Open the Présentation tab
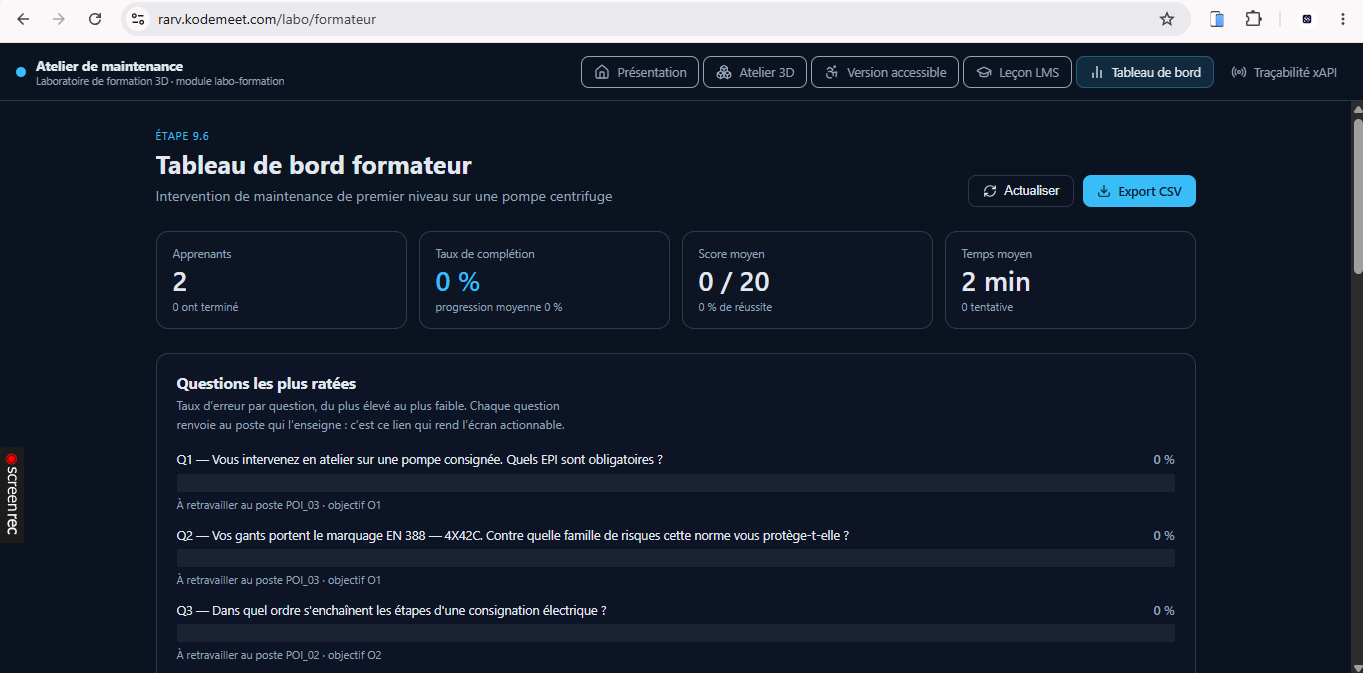This screenshot has height=673, width=1363. click(x=640, y=72)
